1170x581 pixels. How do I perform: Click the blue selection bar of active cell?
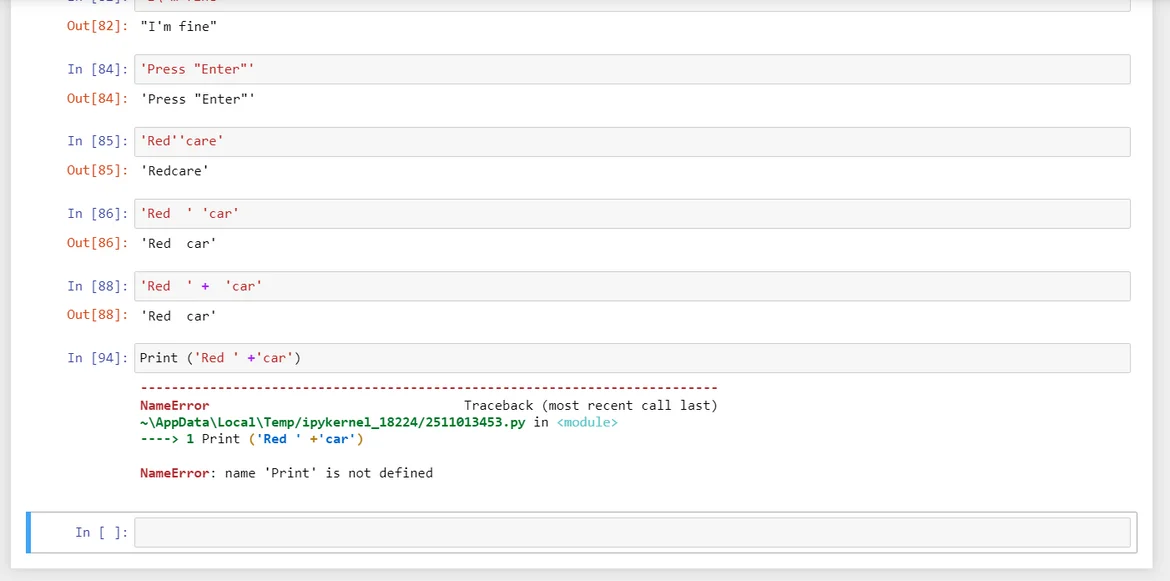point(28,532)
